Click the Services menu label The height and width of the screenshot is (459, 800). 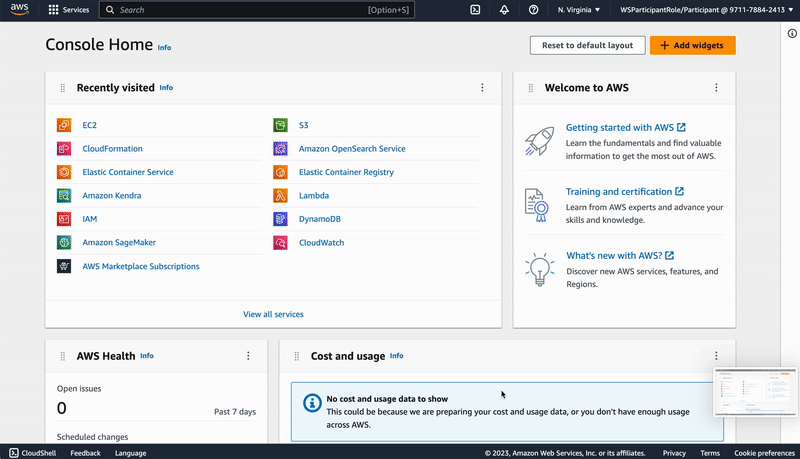click(76, 10)
